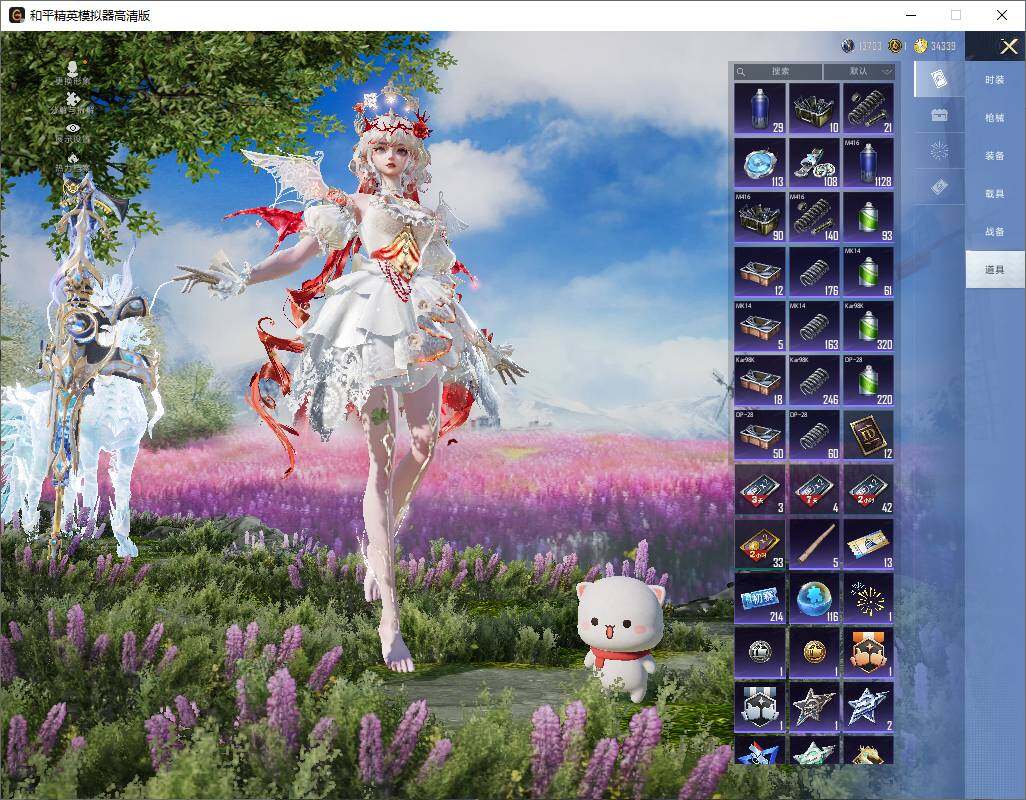The image size is (1026, 800).
Task: Select the silver star badge with count 1
Action: 814,708
